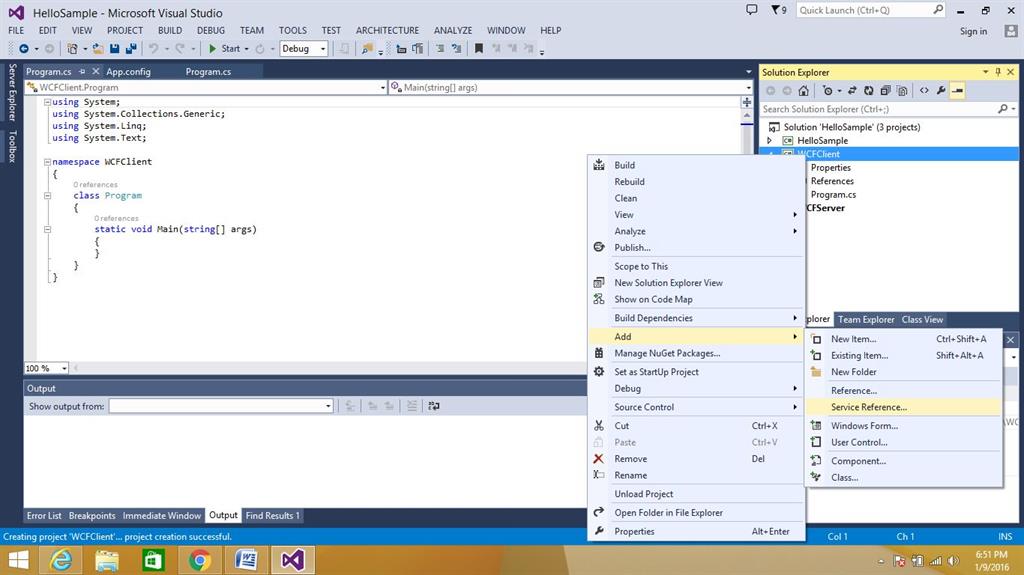
Task: Click the Collapse All icon in Solution Explorer
Action: coord(886,91)
